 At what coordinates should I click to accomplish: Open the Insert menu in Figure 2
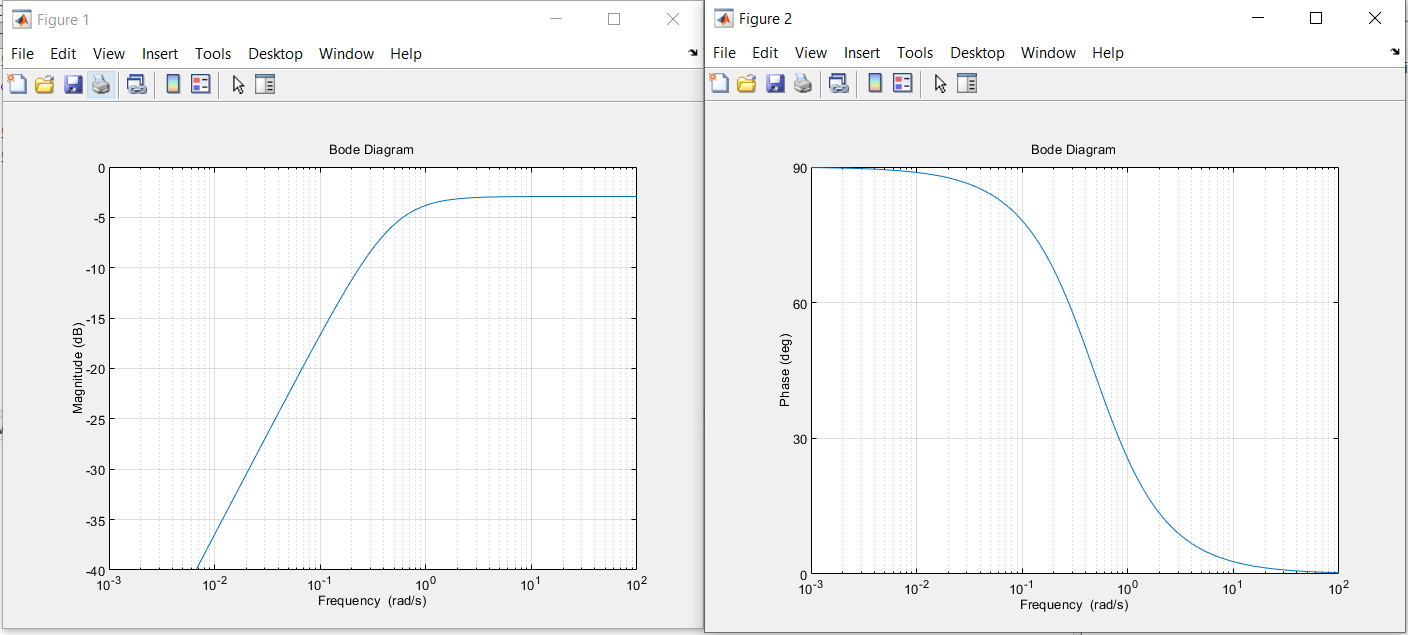(862, 52)
